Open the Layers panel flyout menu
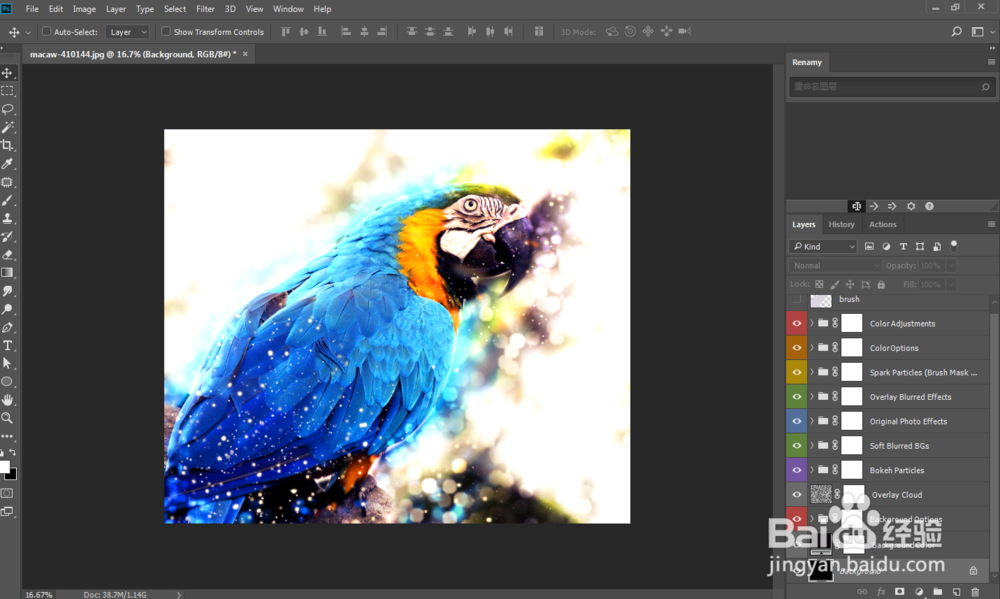 (x=991, y=224)
